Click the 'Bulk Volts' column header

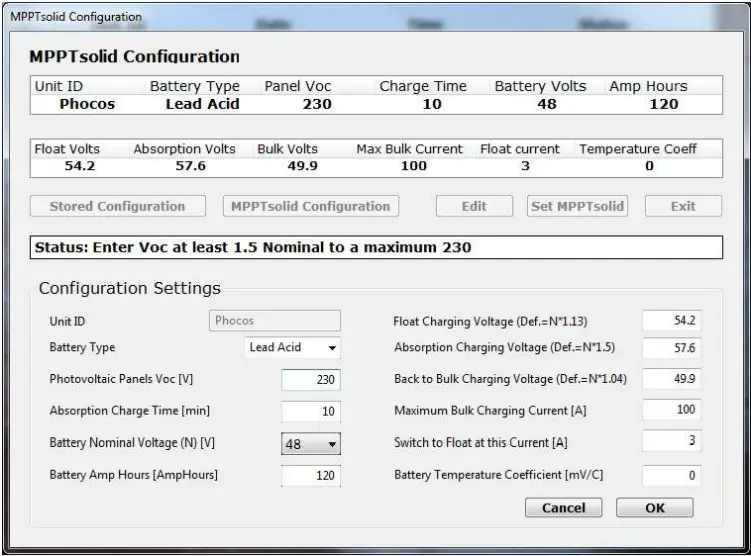[287, 149]
